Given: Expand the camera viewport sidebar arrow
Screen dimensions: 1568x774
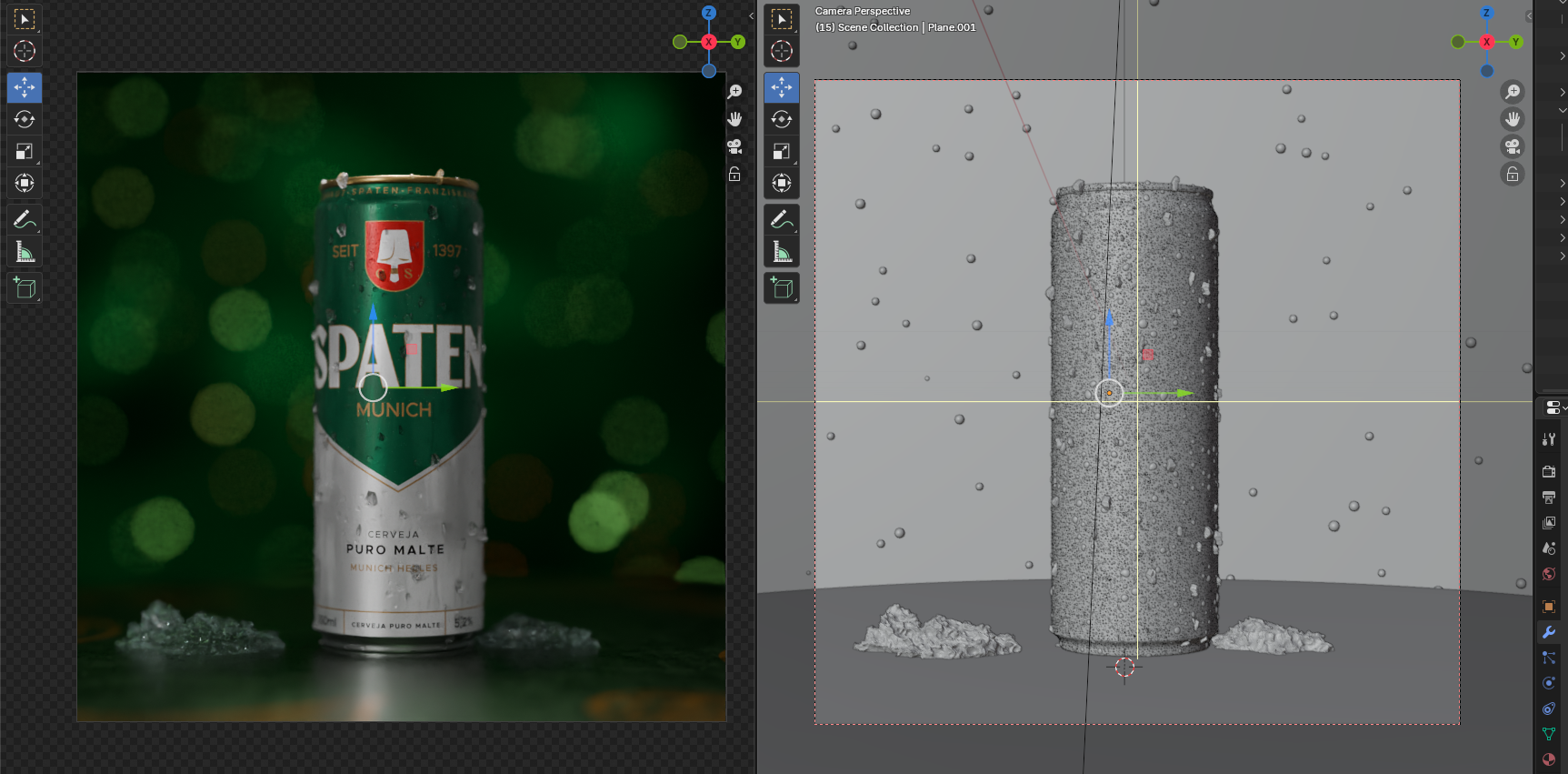Looking at the screenshot, I should tap(1529, 15).
